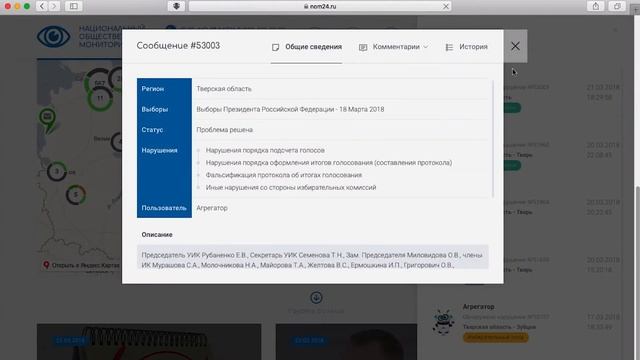Click the Пользователь label cell
This screenshot has width=640, height=360.
[164, 208]
